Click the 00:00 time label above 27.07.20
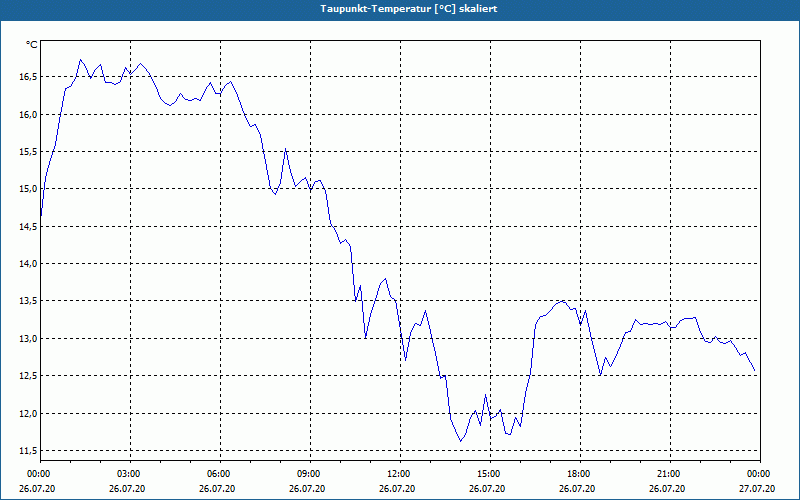Screen dimensions: 800x500 [x=757, y=474]
